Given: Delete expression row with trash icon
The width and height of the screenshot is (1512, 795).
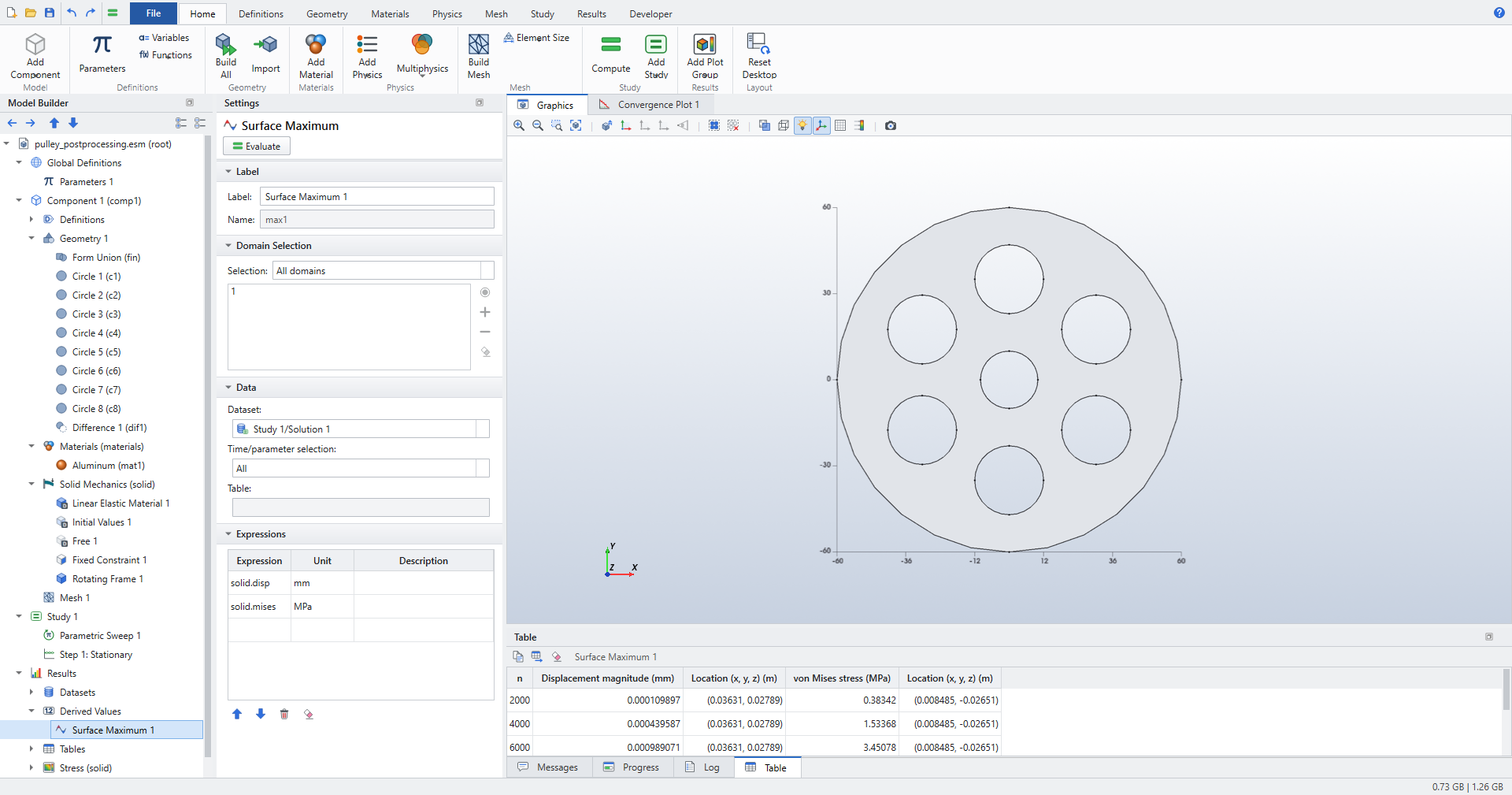Looking at the screenshot, I should click(x=284, y=714).
